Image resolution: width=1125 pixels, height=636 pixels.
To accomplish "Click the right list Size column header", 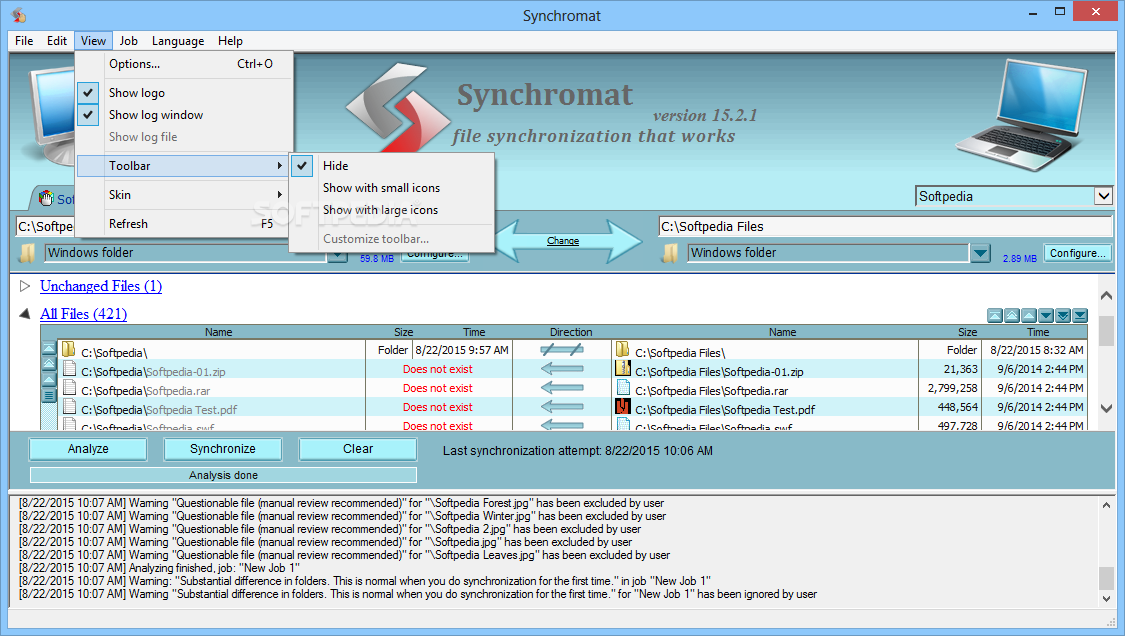I will pos(967,332).
